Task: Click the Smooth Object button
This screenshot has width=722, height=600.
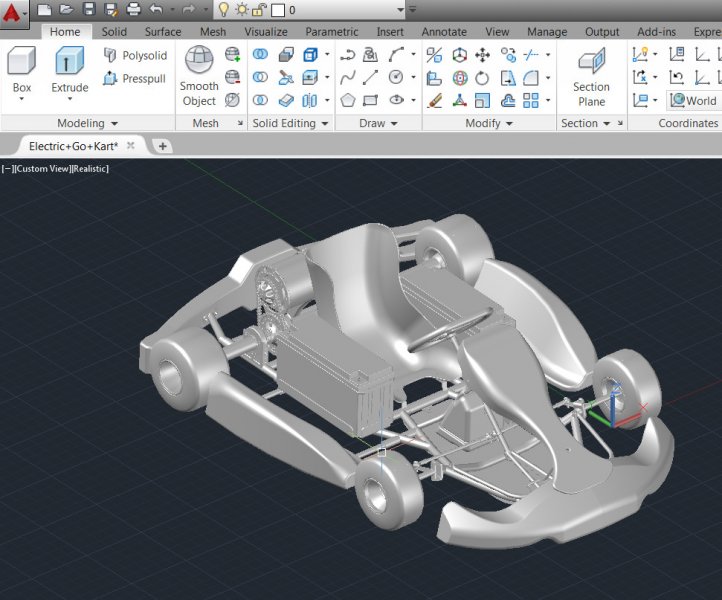Action: pos(199,76)
